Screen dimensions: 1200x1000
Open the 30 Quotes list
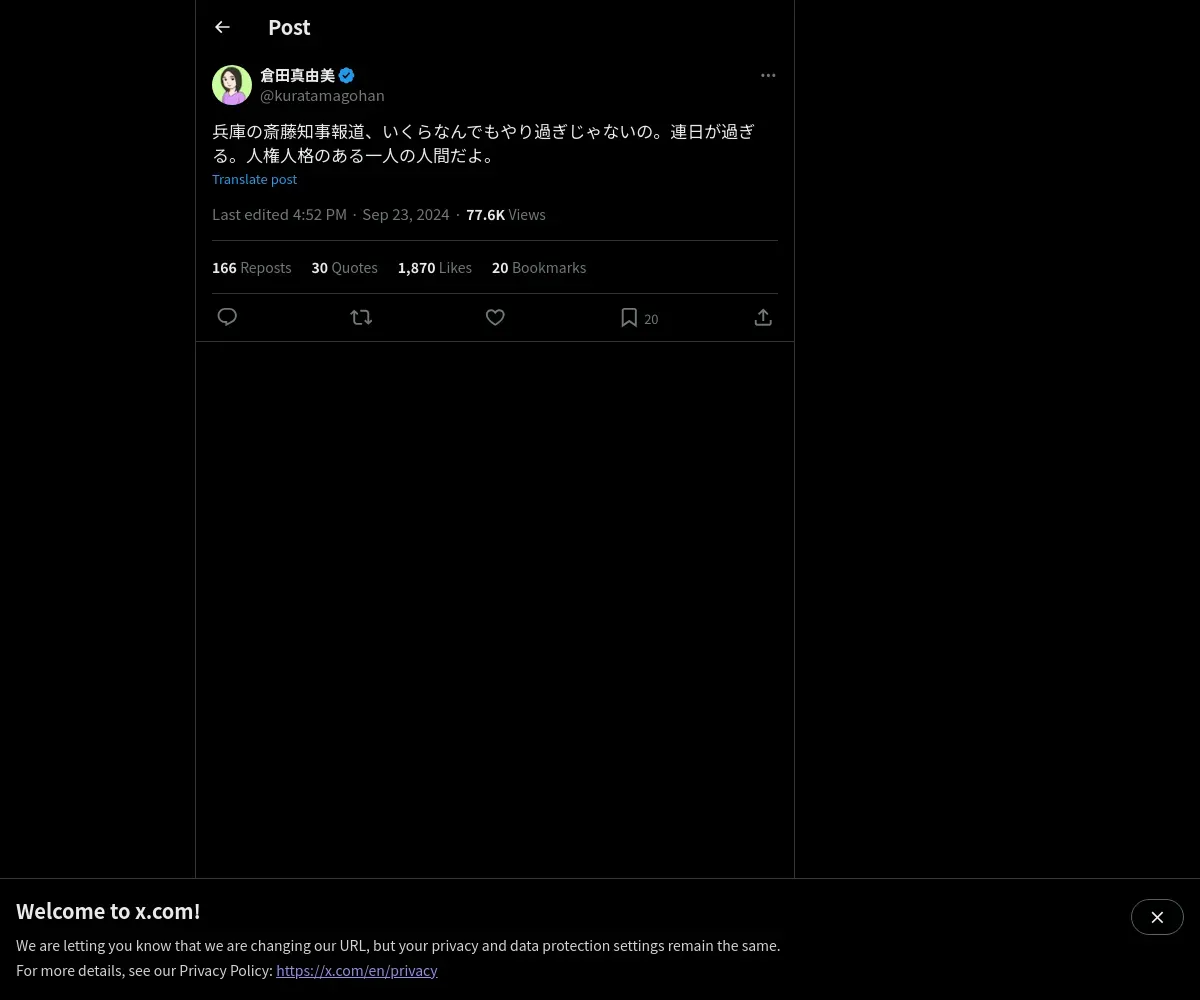345,268
